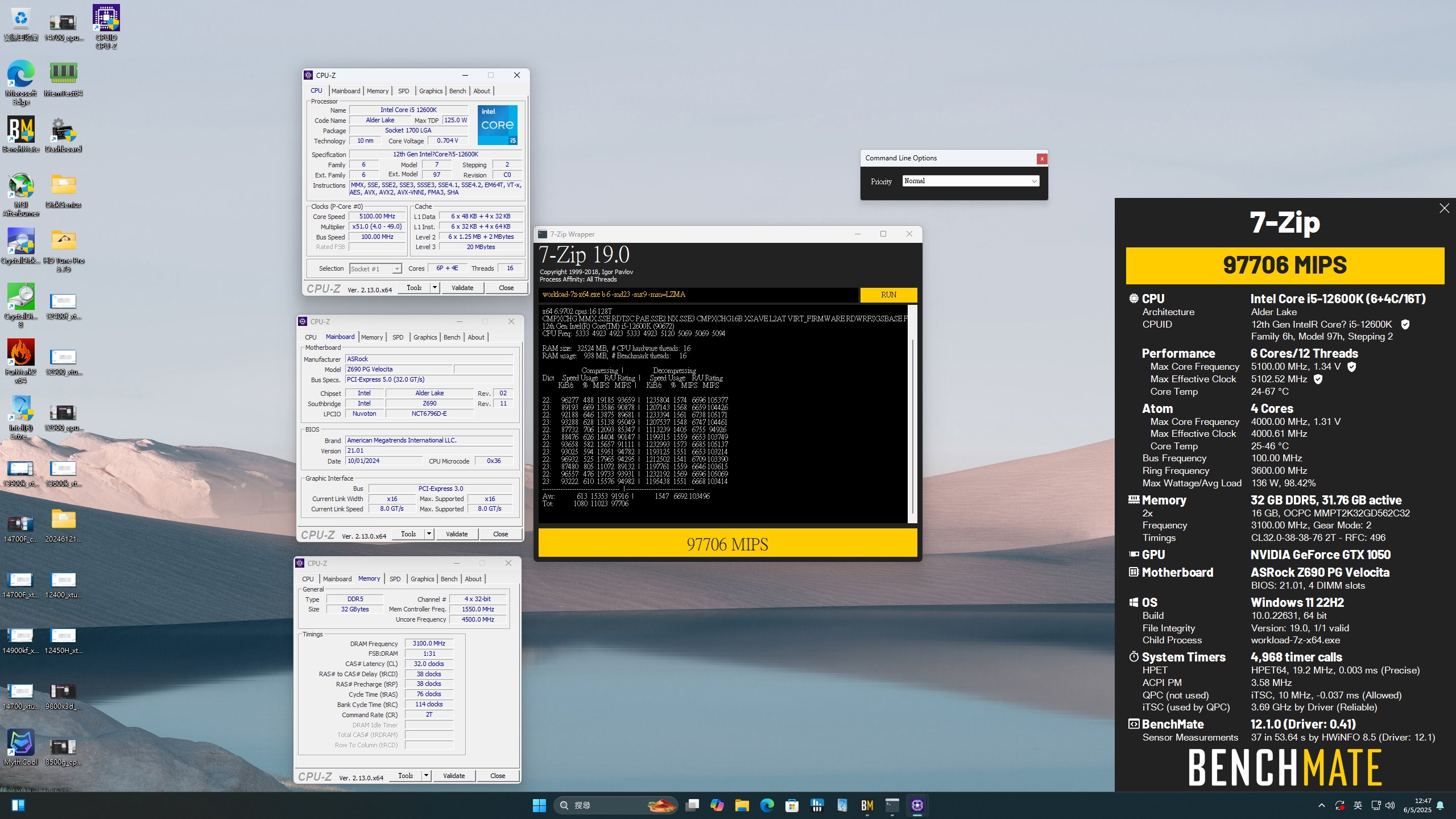Click the taskbar search box
The image size is (1456, 819).
[x=616, y=805]
